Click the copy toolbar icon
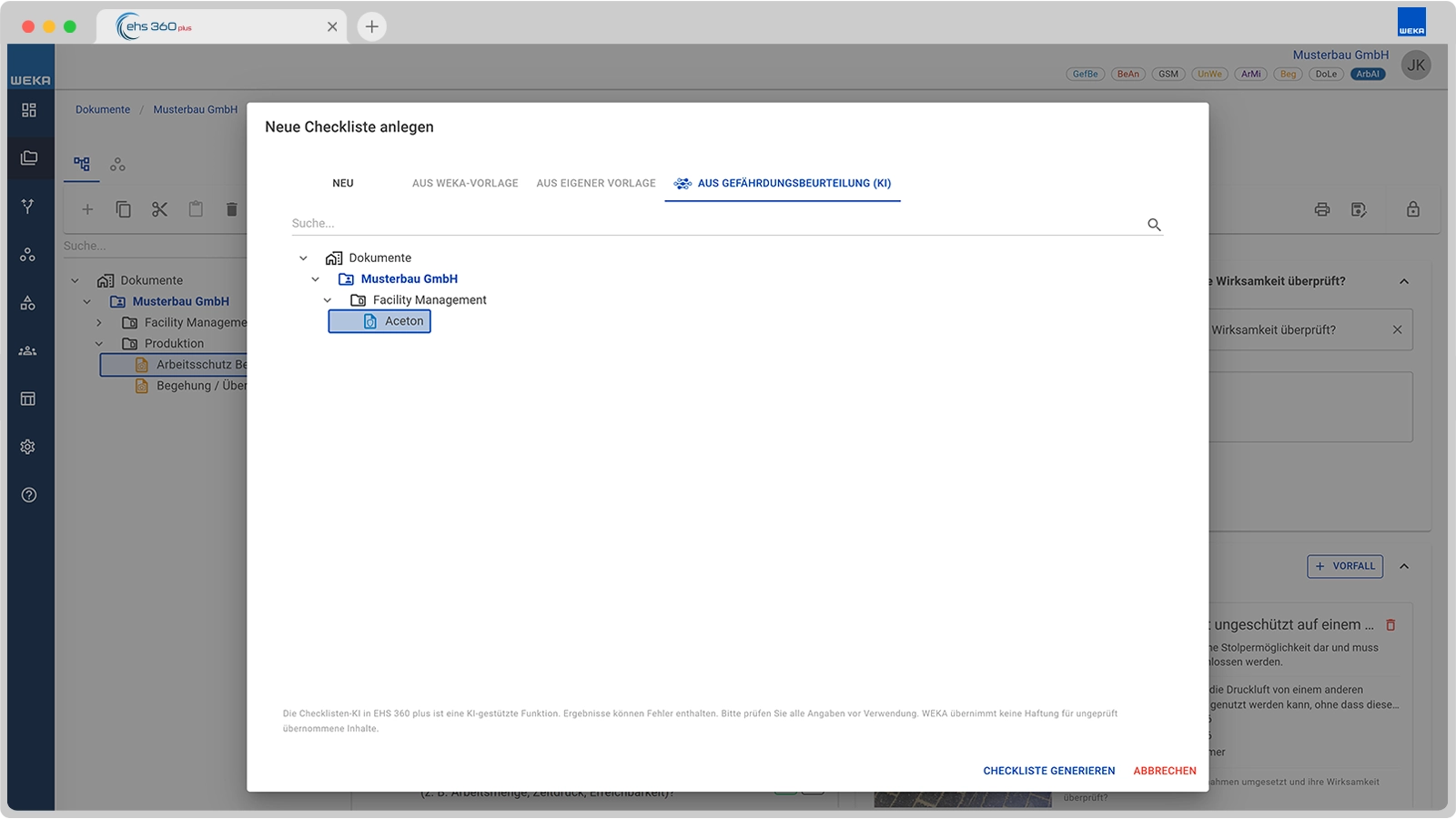Viewport: 1456px width, 819px height. tap(124, 209)
